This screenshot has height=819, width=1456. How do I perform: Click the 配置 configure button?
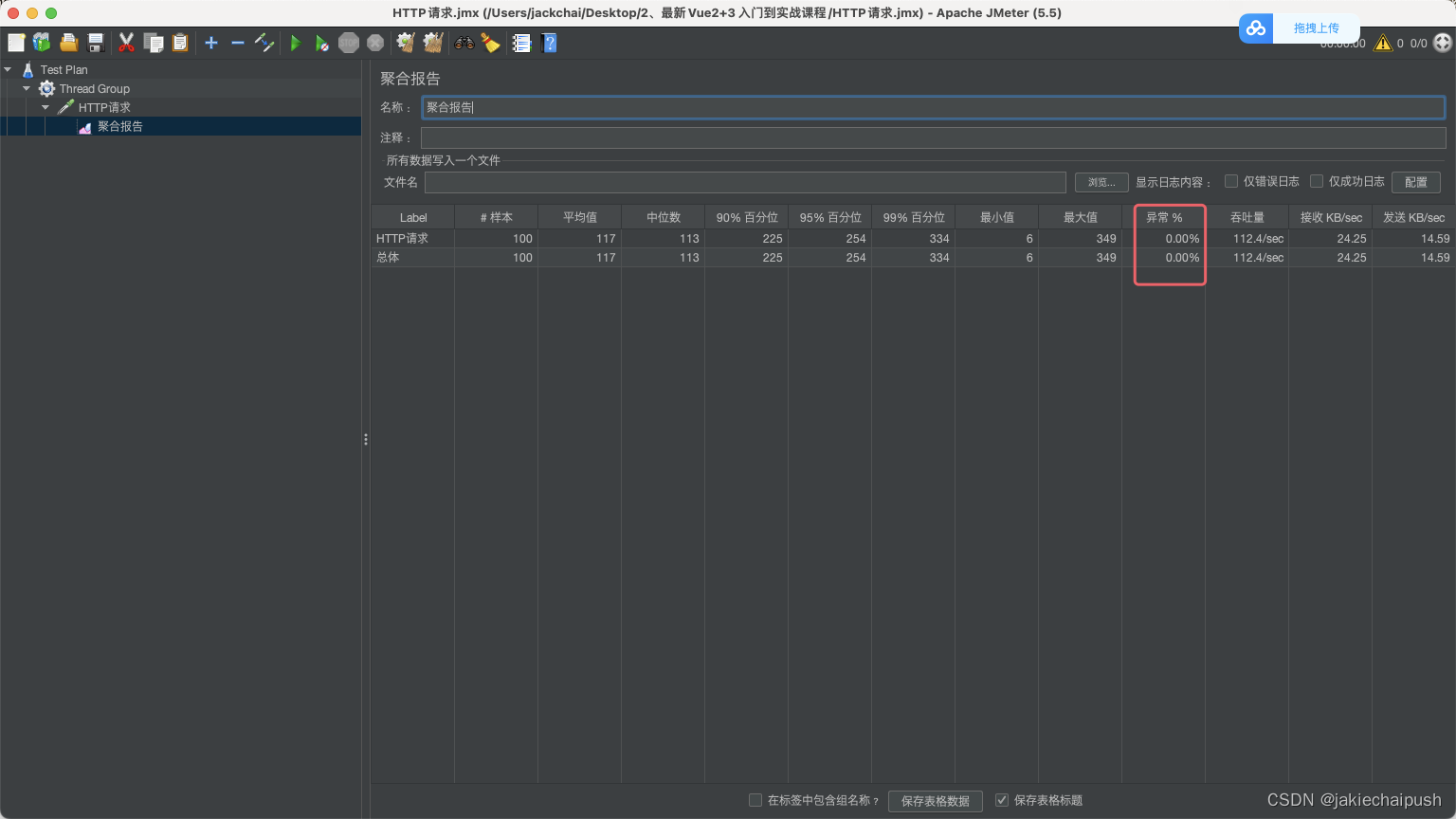pos(1416,182)
